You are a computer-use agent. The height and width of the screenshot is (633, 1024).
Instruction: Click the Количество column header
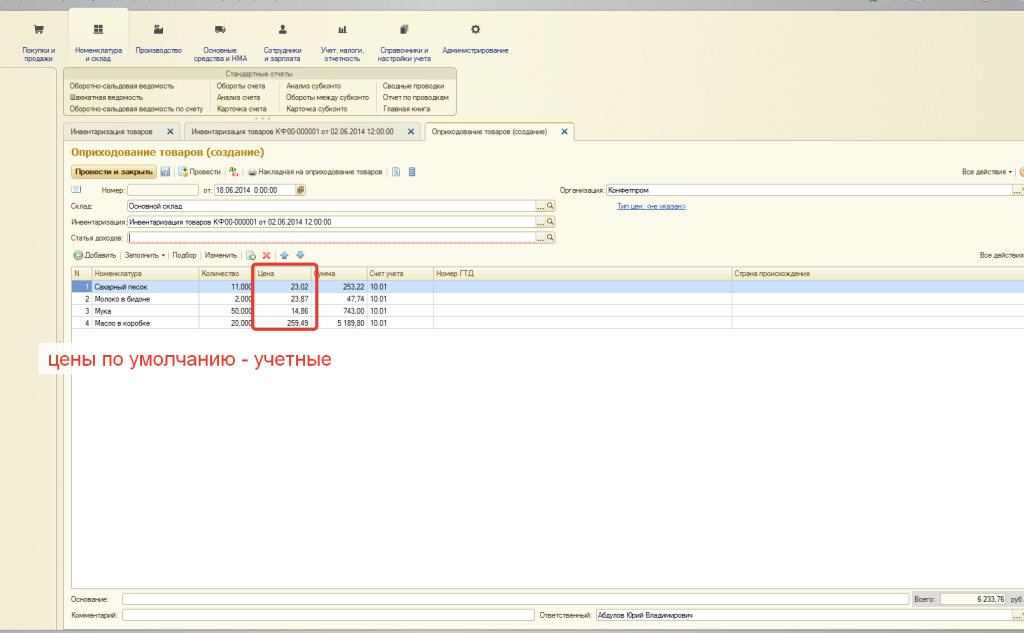pyautogui.click(x=226, y=274)
